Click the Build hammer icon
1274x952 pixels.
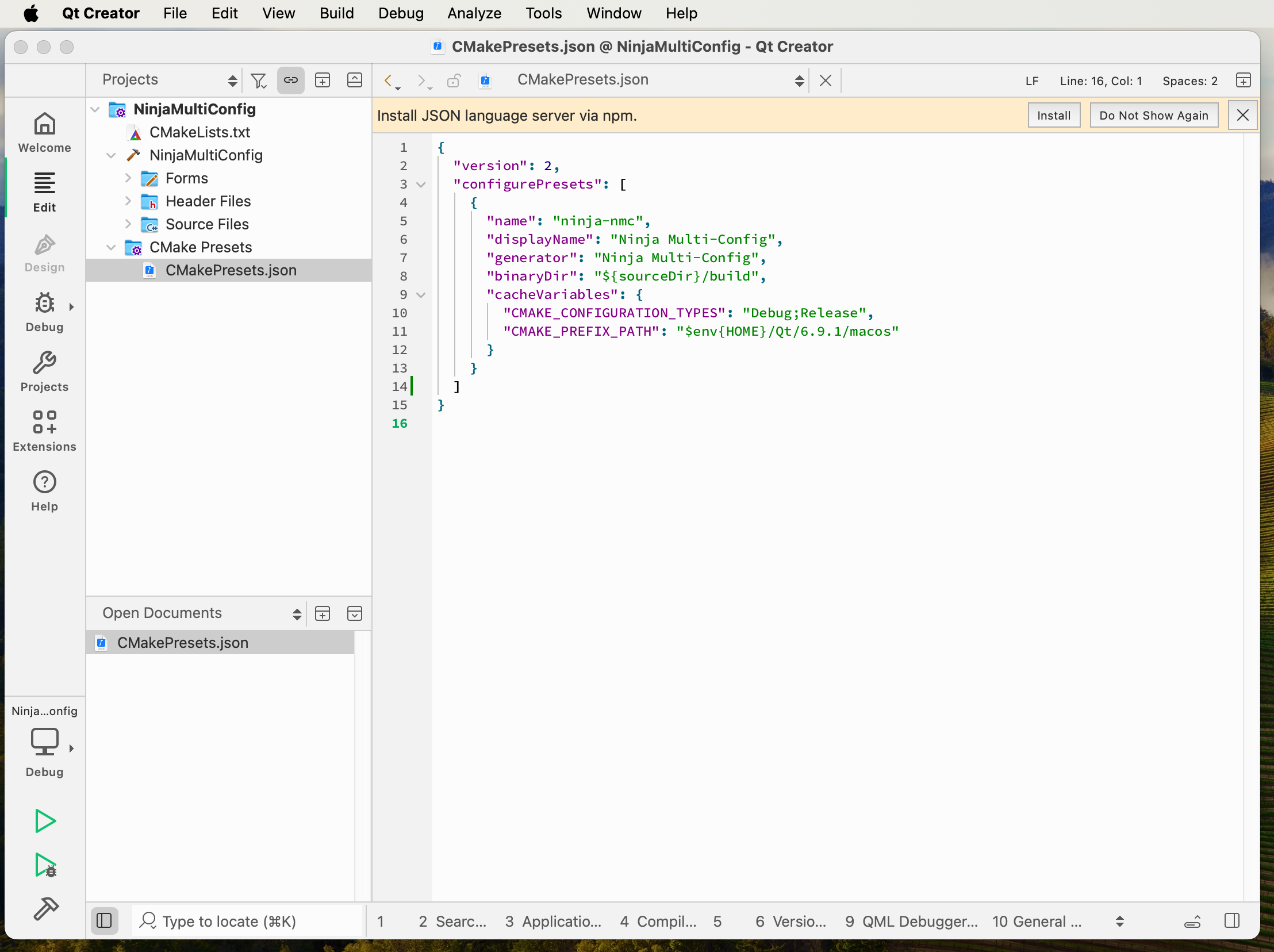[45, 908]
